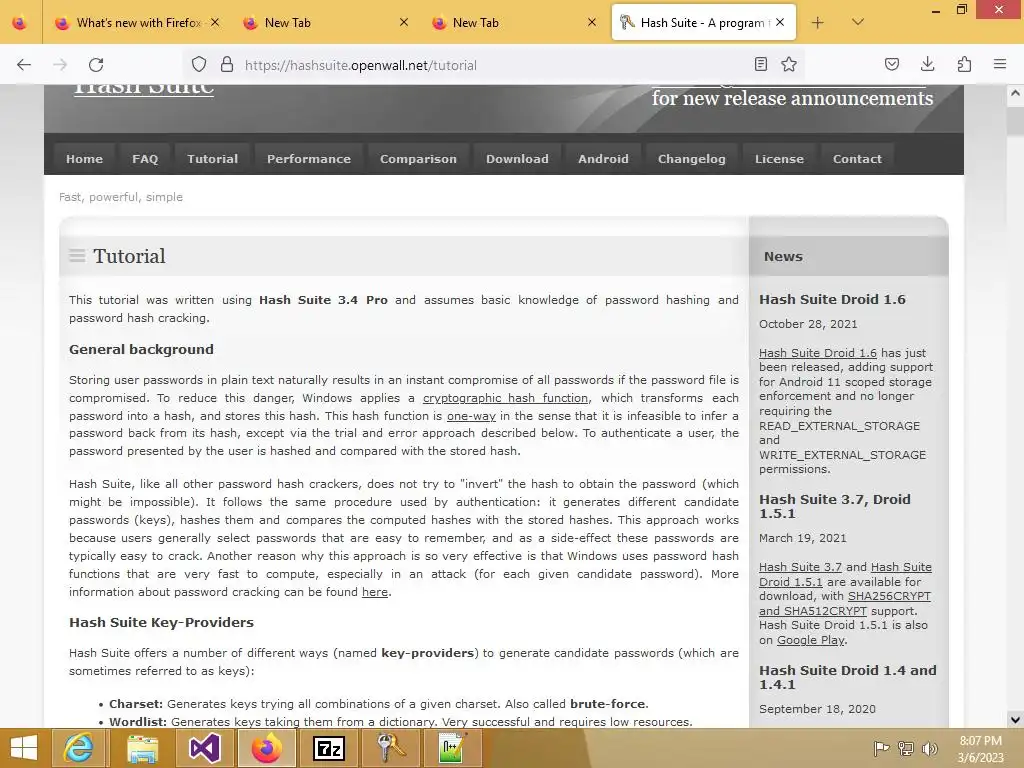This screenshot has width=1024, height=768.
Task: Follow the one-way link
Action: 471,416
